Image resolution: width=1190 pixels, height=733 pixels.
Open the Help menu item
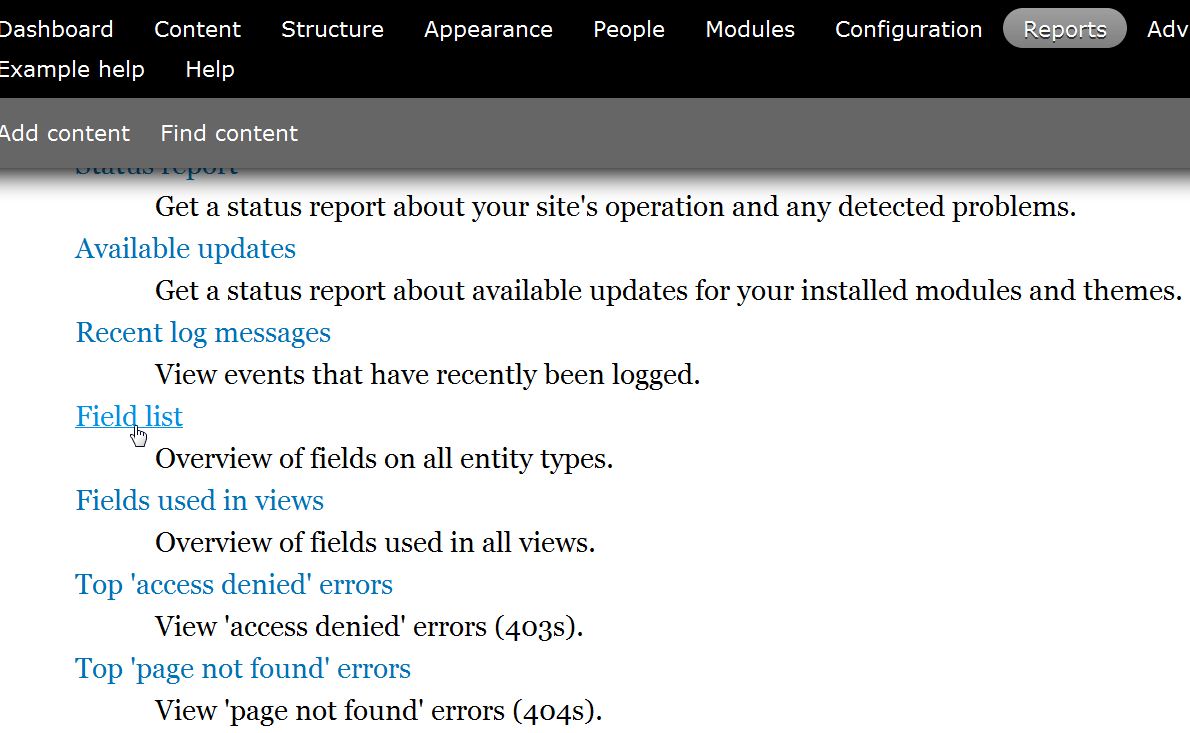209,69
